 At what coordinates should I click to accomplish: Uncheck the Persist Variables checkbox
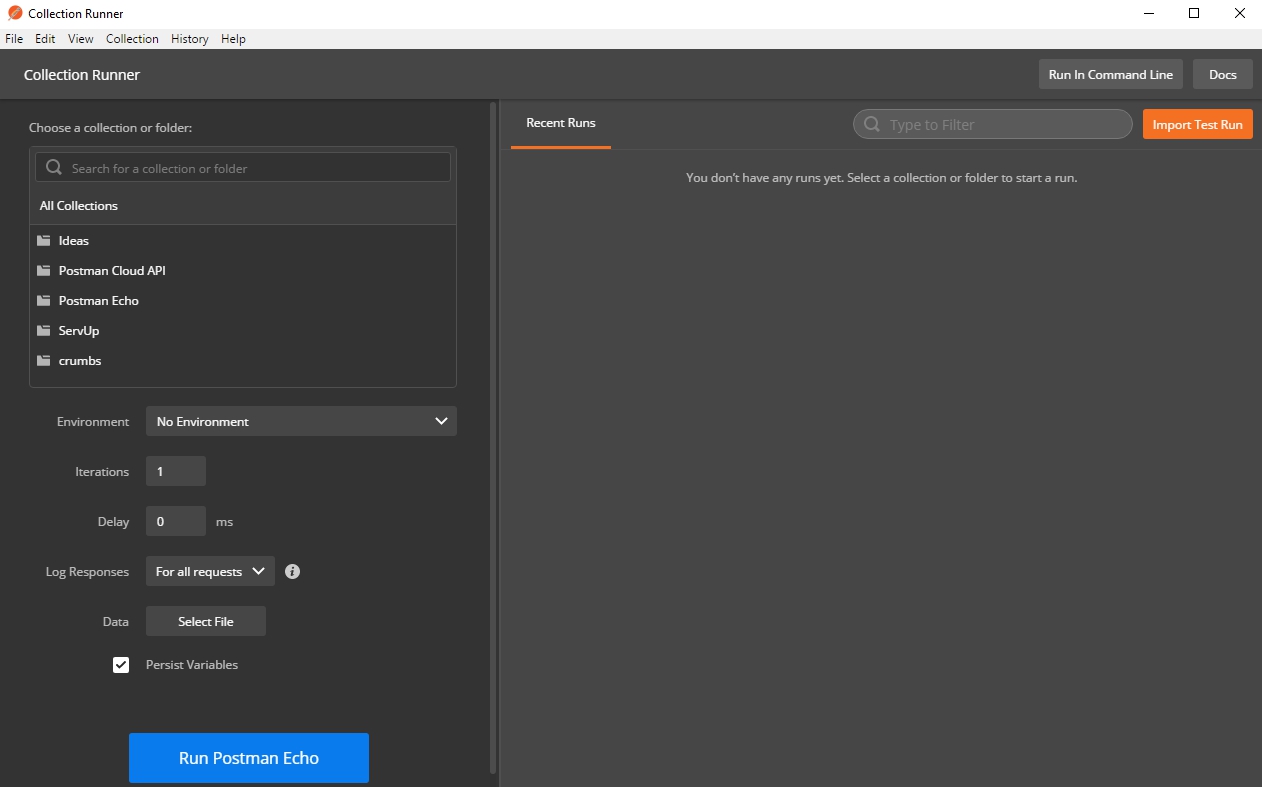(x=121, y=665)
